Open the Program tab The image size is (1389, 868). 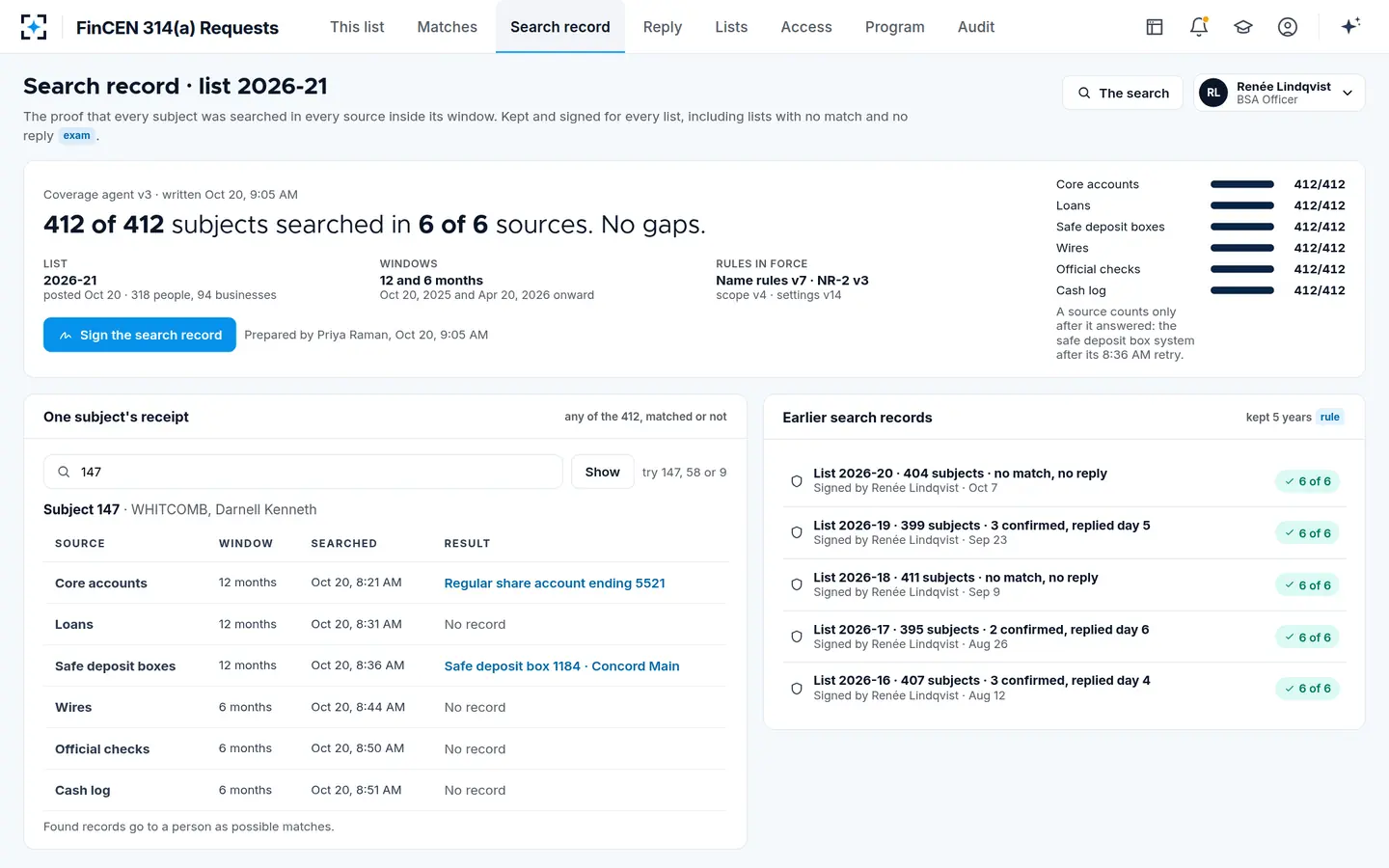click(895, 27)
